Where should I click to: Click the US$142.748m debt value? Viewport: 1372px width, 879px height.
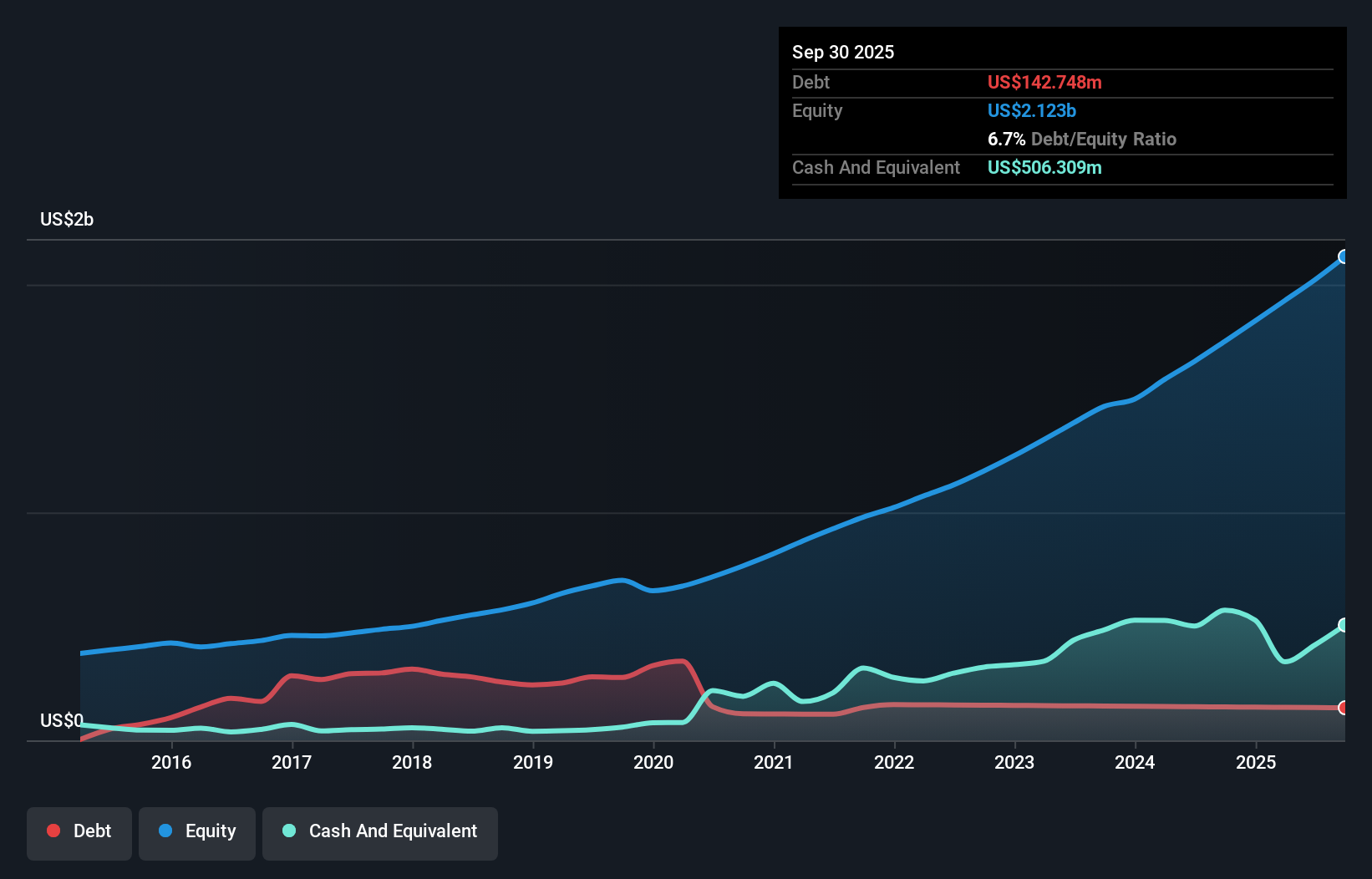pyautogui.click(x=1044, y=82)
